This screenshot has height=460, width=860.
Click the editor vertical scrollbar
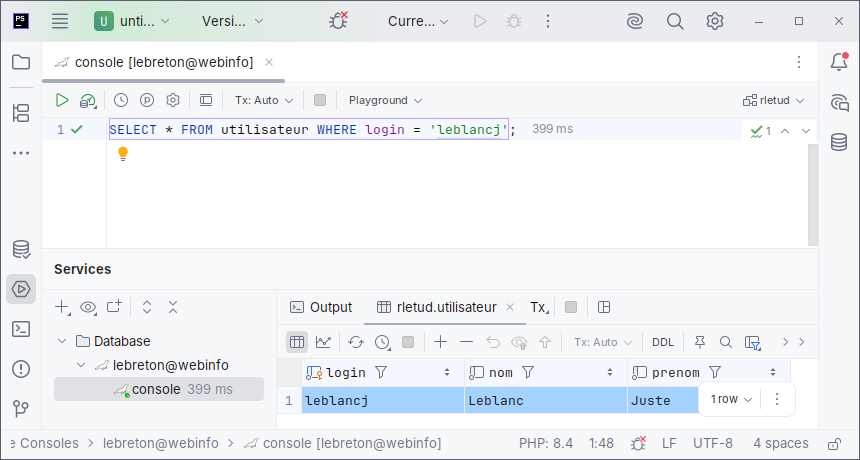[813, 195]
